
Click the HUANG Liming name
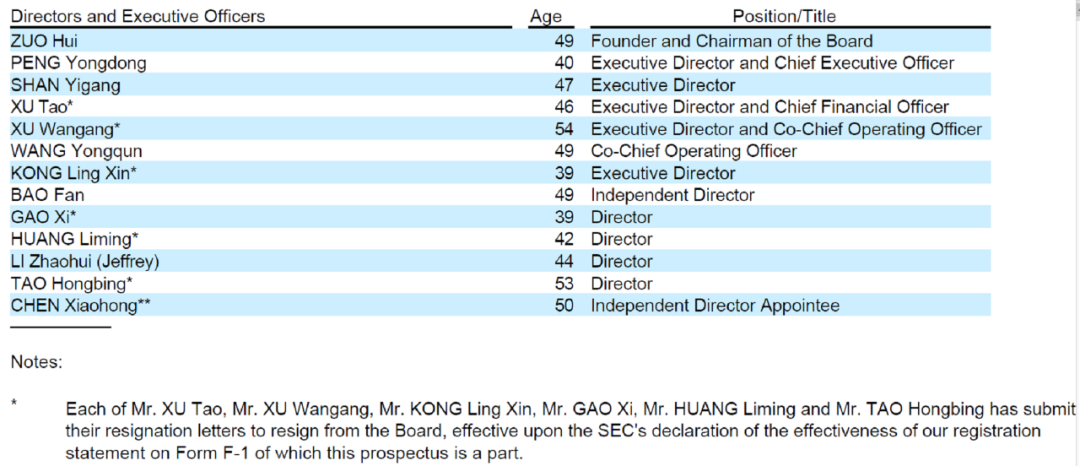point(74,239)
